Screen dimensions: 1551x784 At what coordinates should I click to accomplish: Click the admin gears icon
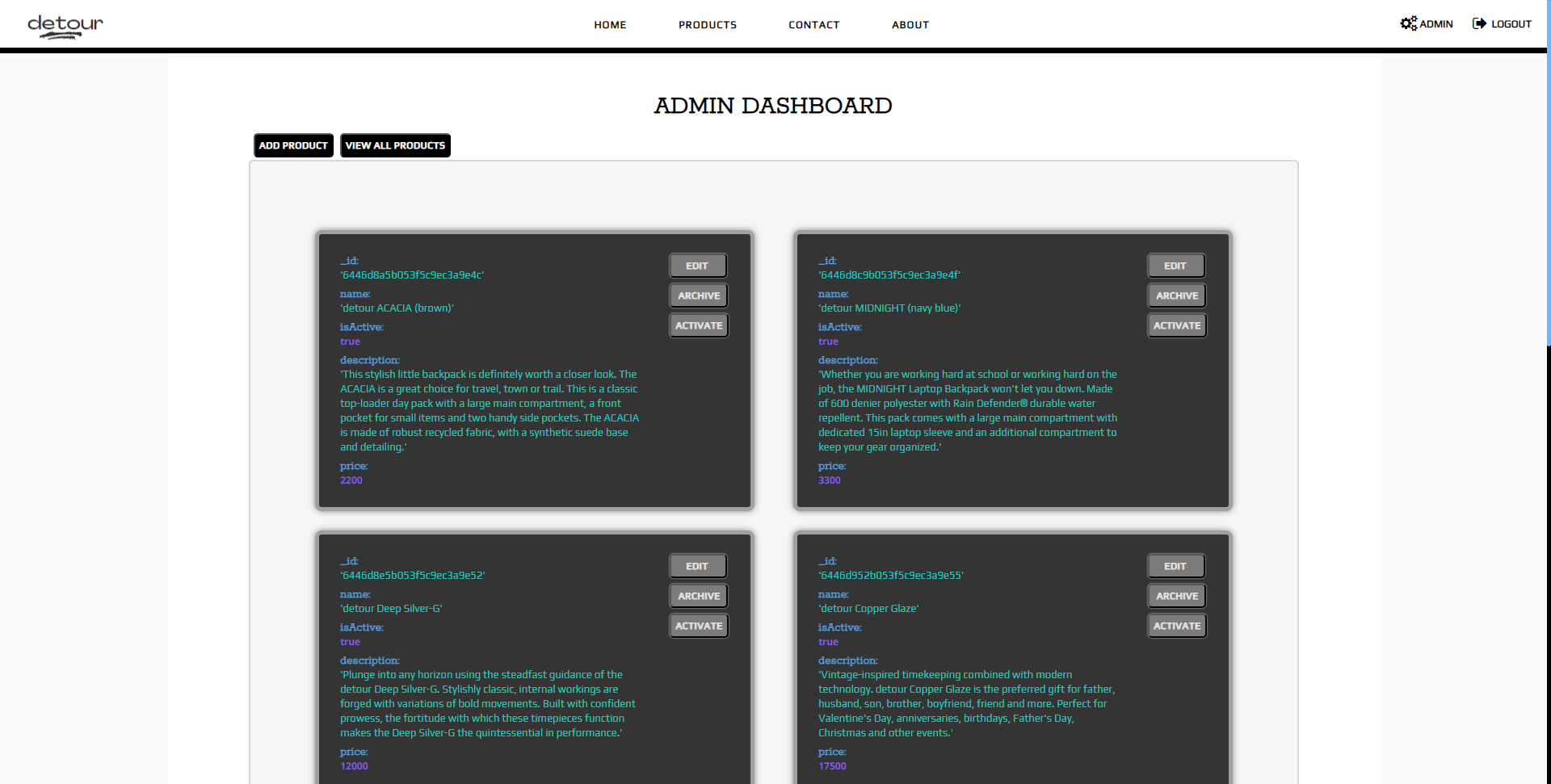tap(1408, 23)
